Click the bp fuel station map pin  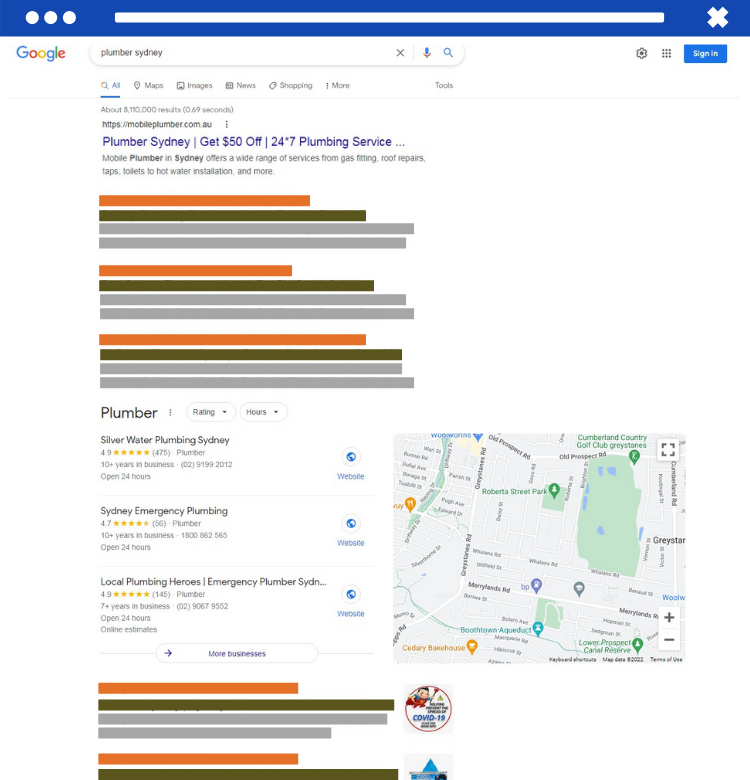click(536, 585)
